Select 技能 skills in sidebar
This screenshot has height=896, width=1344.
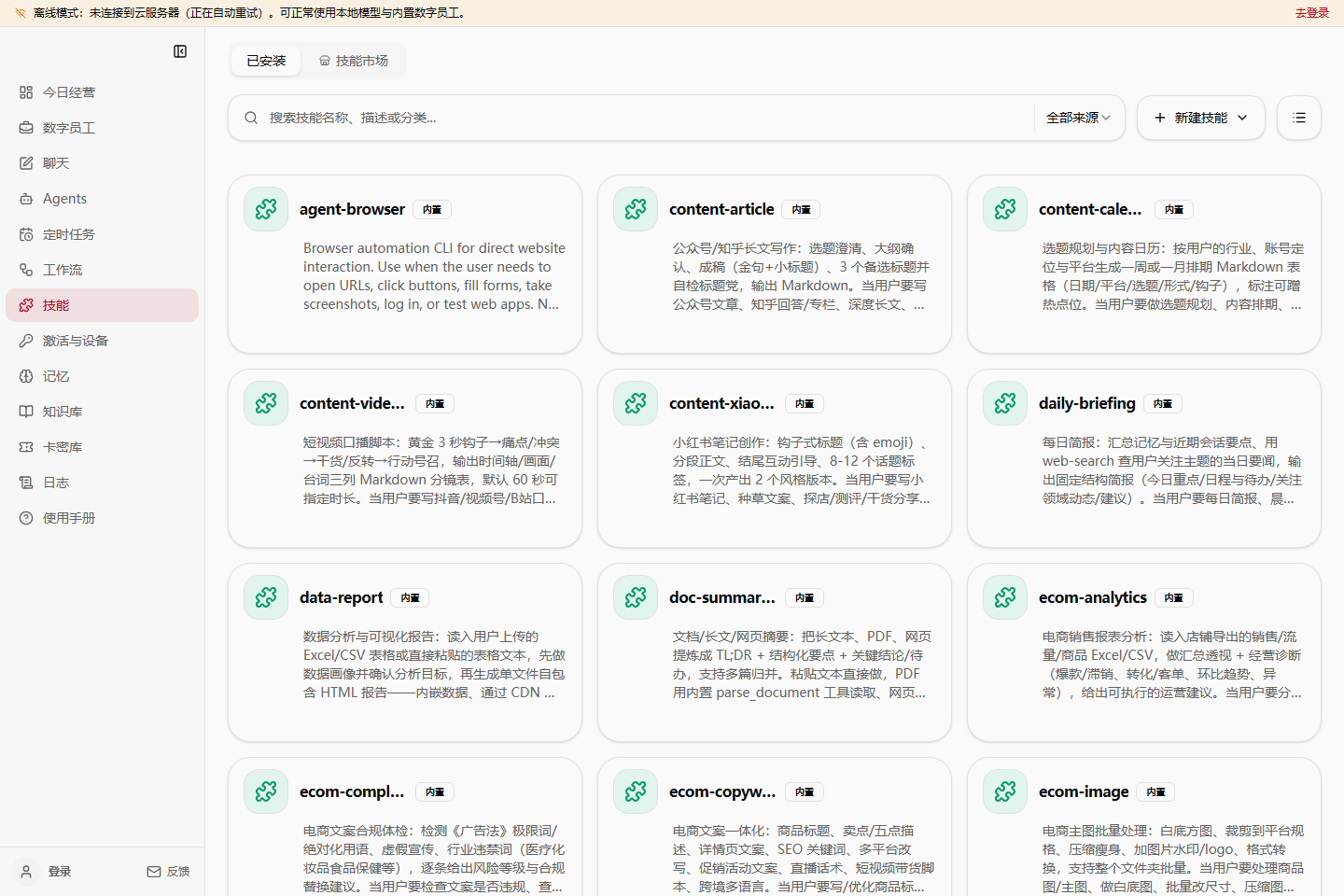[103, 305]
